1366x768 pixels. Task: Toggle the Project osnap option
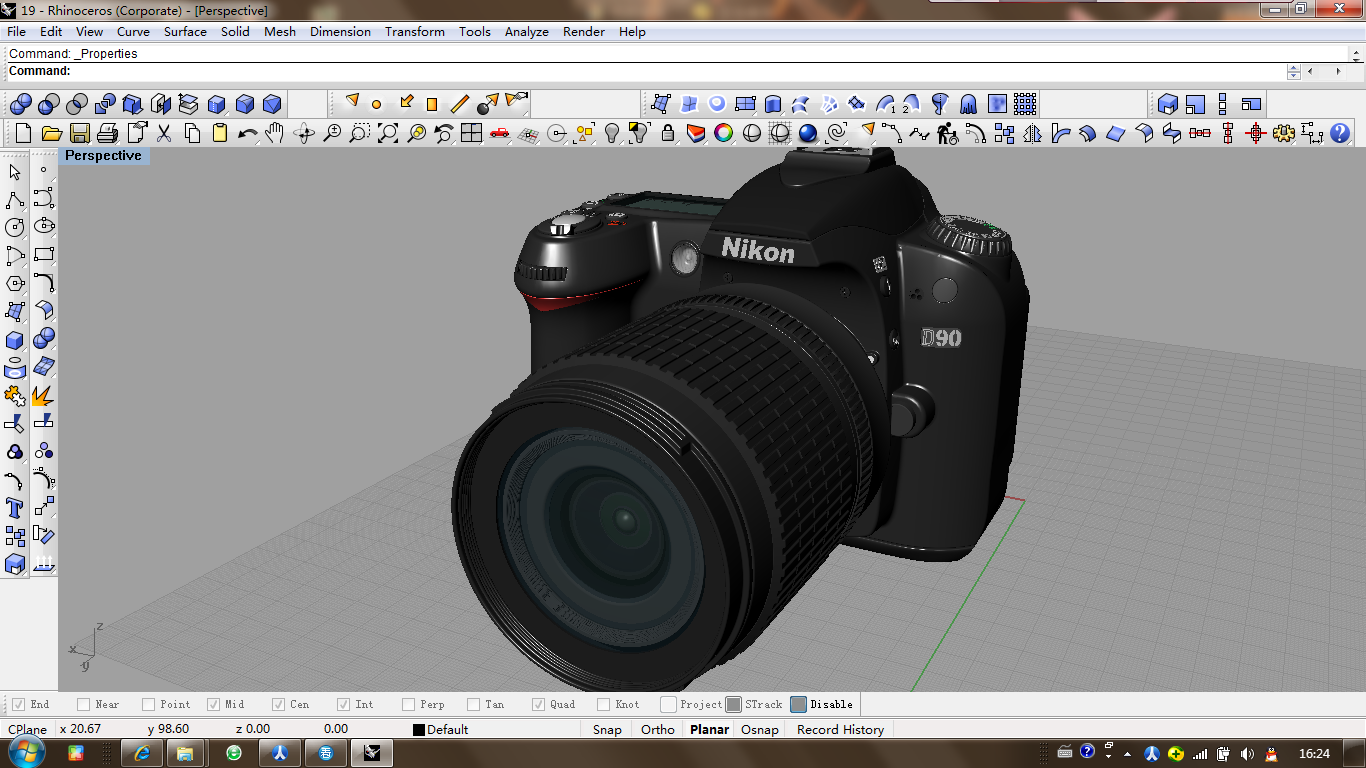pyautogui.click(x=669, y=705)
